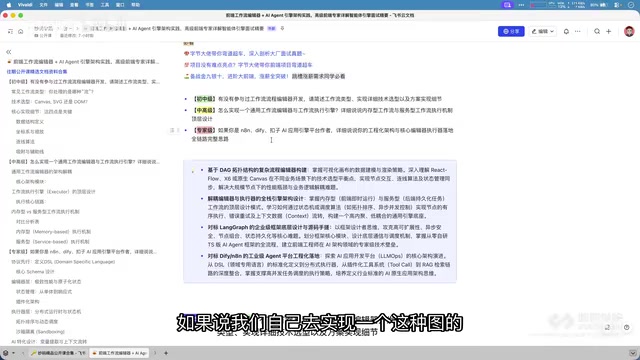The height and width of the screenshot is (360, 640).
Task: Click the search magnifier icon
Action: click(x=597, y=31)
